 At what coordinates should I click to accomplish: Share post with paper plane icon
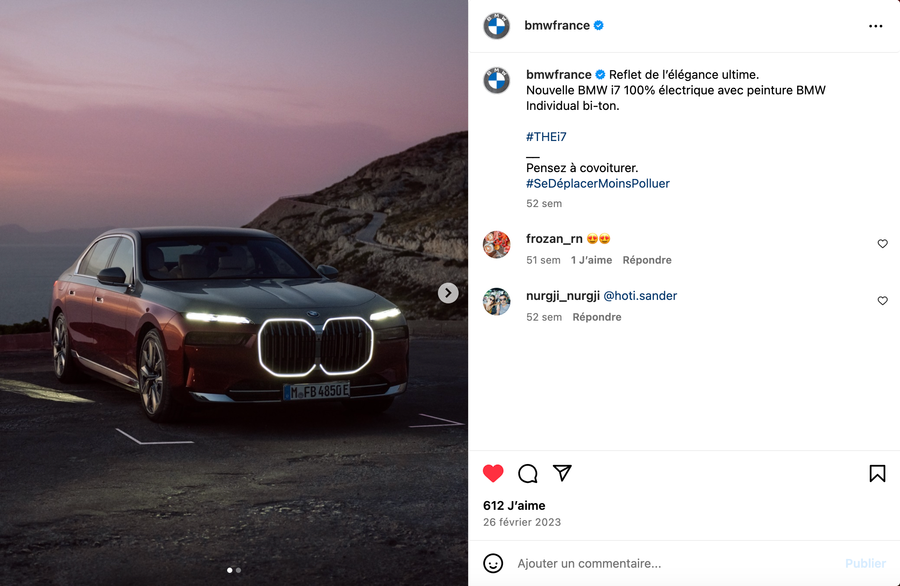pyautogui.click(x=562, y=473)
